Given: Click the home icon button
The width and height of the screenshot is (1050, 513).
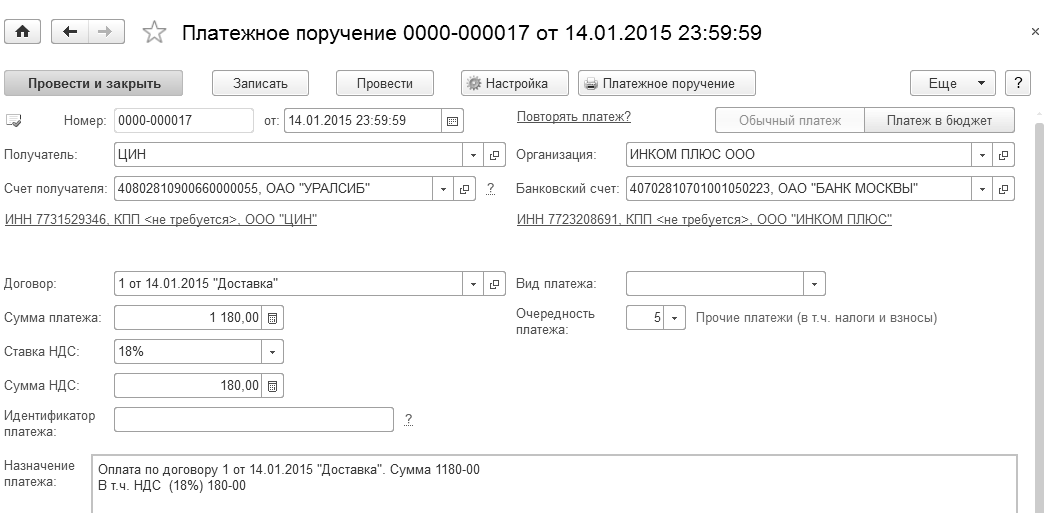Looking at the screenshot, I should [x=22, y=32].
